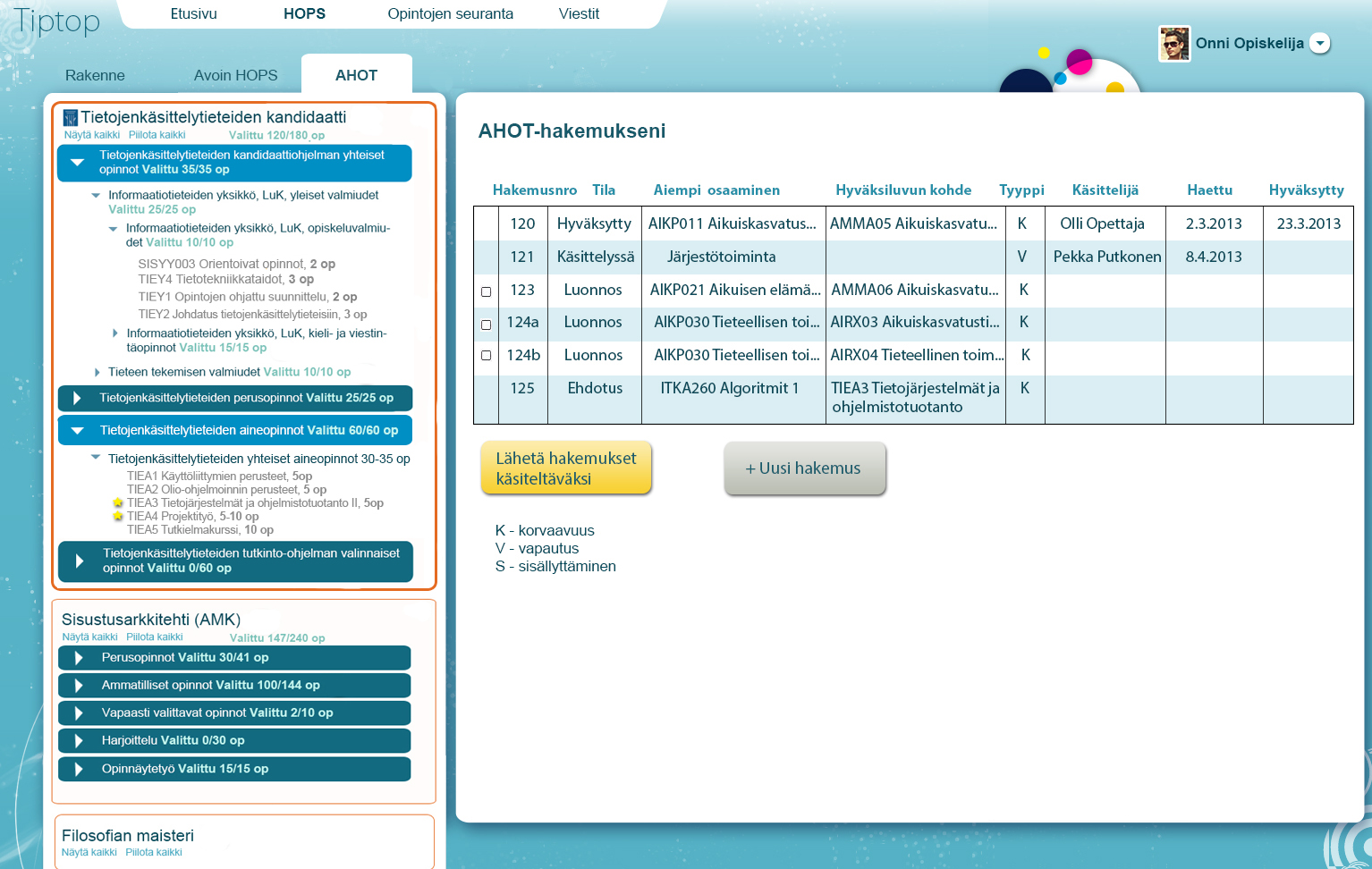
Task: Expand Ammatilliset opinnot section
Action: 79,686
